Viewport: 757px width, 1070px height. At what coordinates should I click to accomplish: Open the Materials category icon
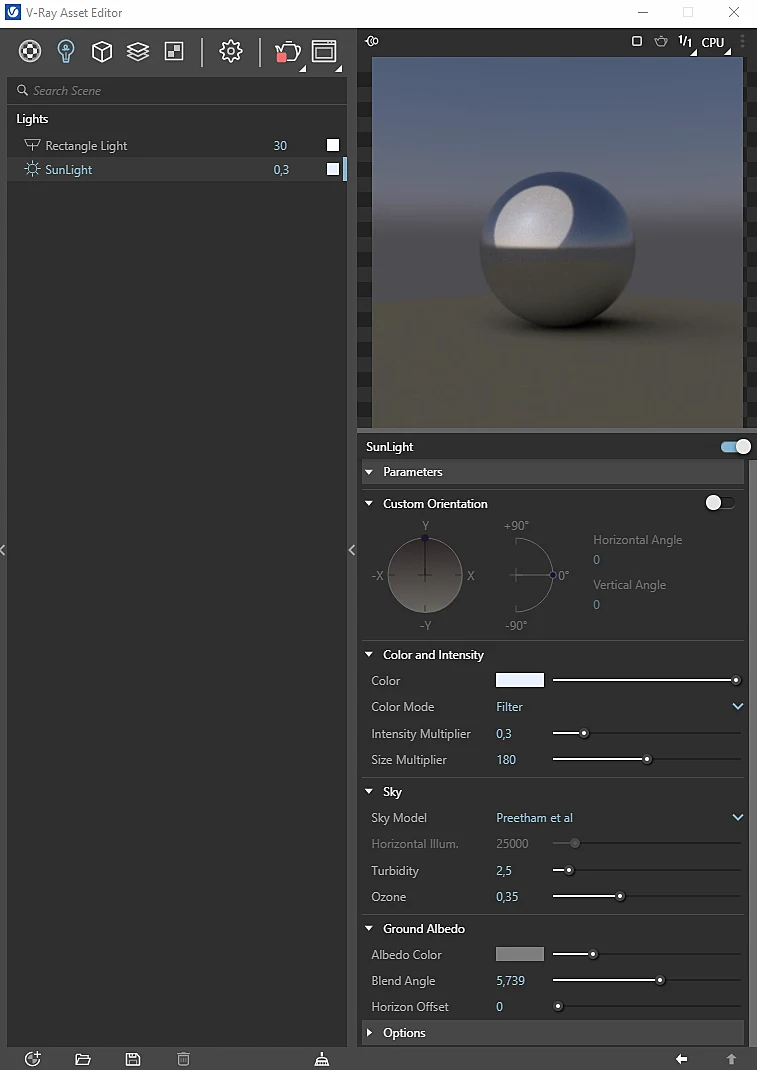pyautogui.click(x=29, y=51)
